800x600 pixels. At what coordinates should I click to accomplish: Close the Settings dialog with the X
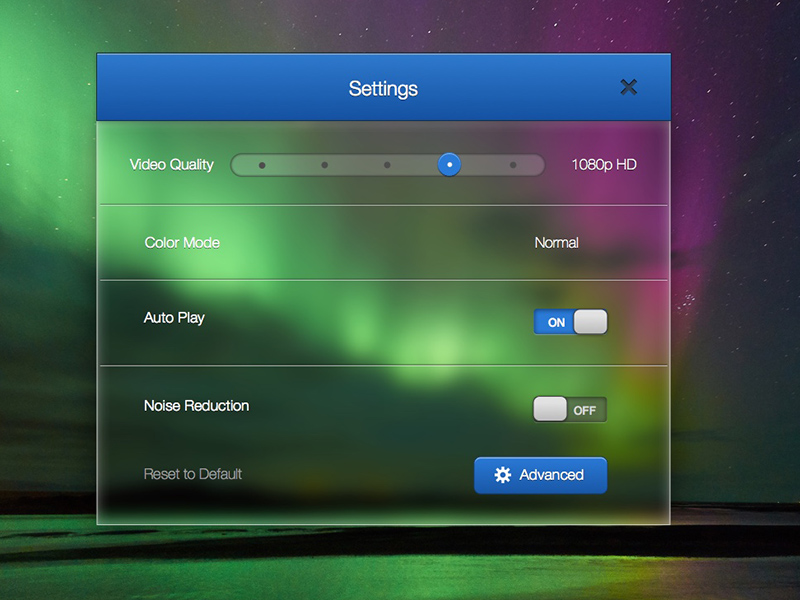tap(628, 87)
